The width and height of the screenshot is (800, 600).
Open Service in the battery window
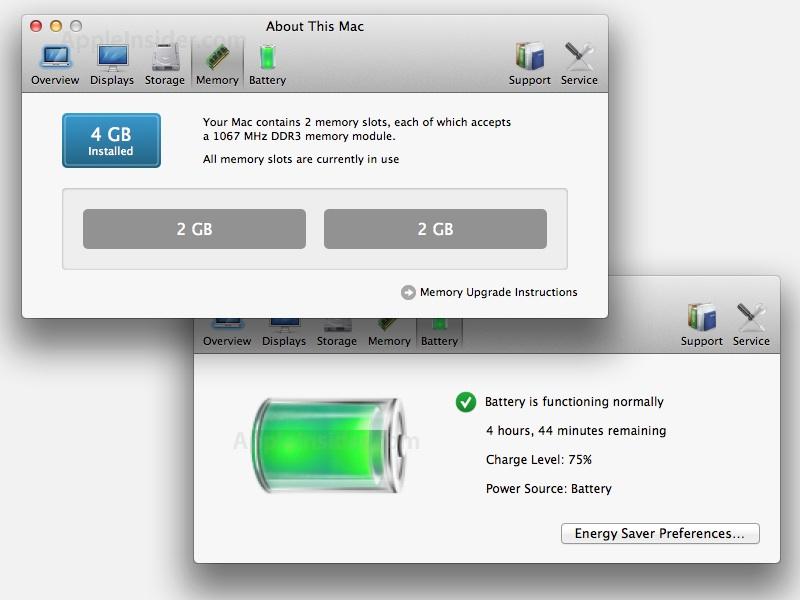click(751, 326)
